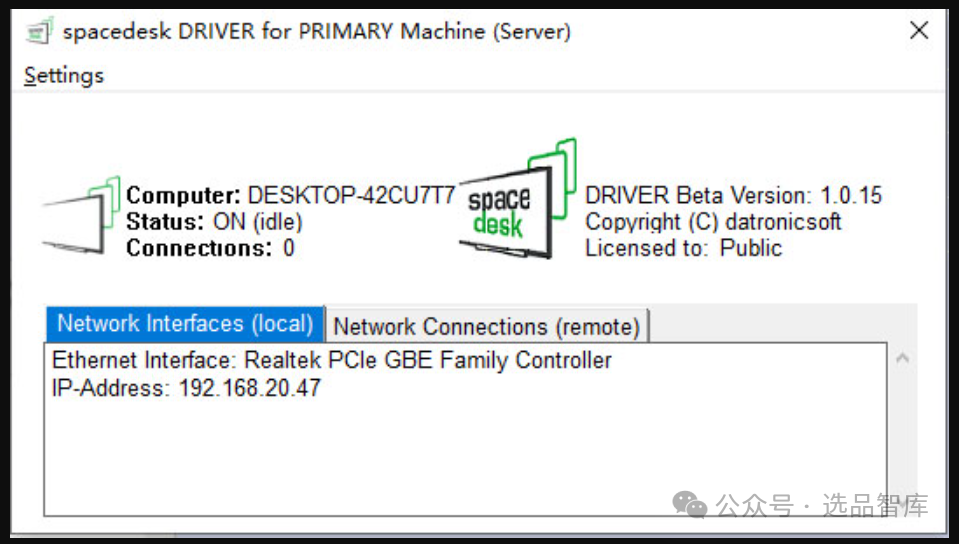This screenshot has height=544, width=959.
Task: Switch to Network Connections (remote) tab
Action: [x=487, y=326]
